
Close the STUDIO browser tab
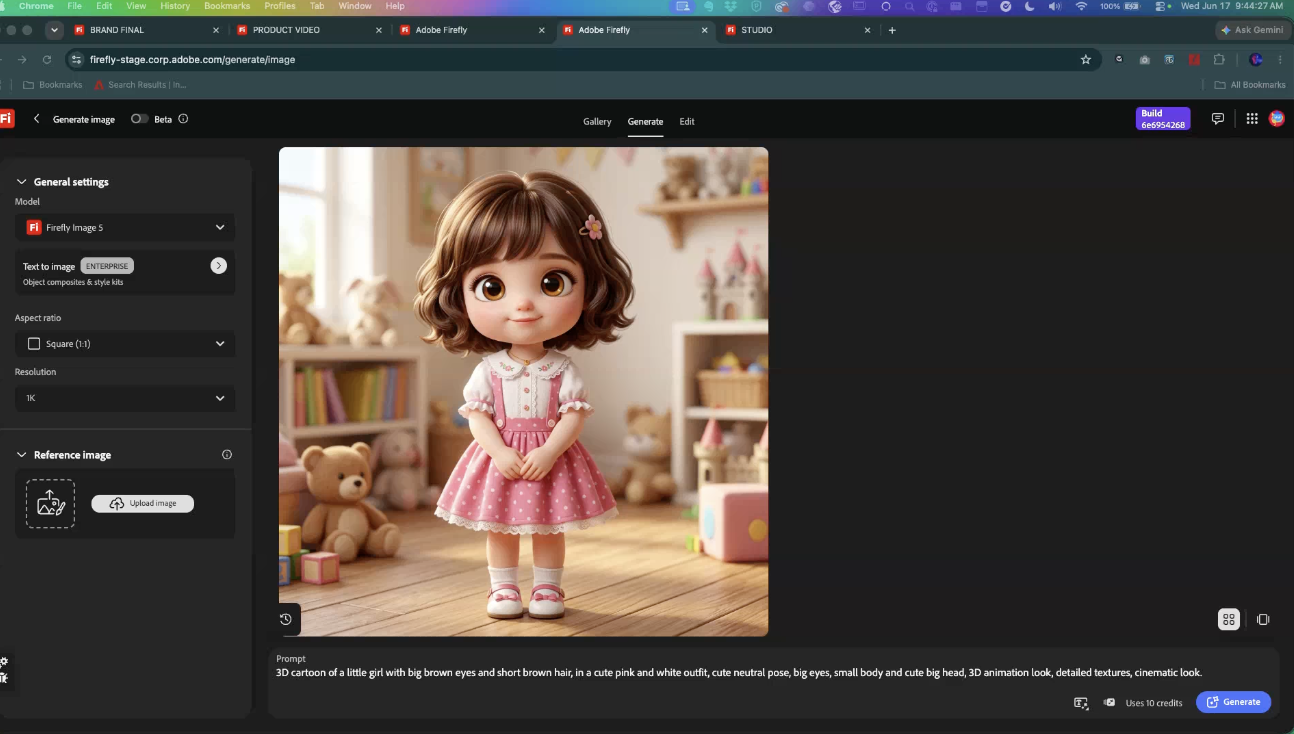pyautogui.click(x=867, y=30)
